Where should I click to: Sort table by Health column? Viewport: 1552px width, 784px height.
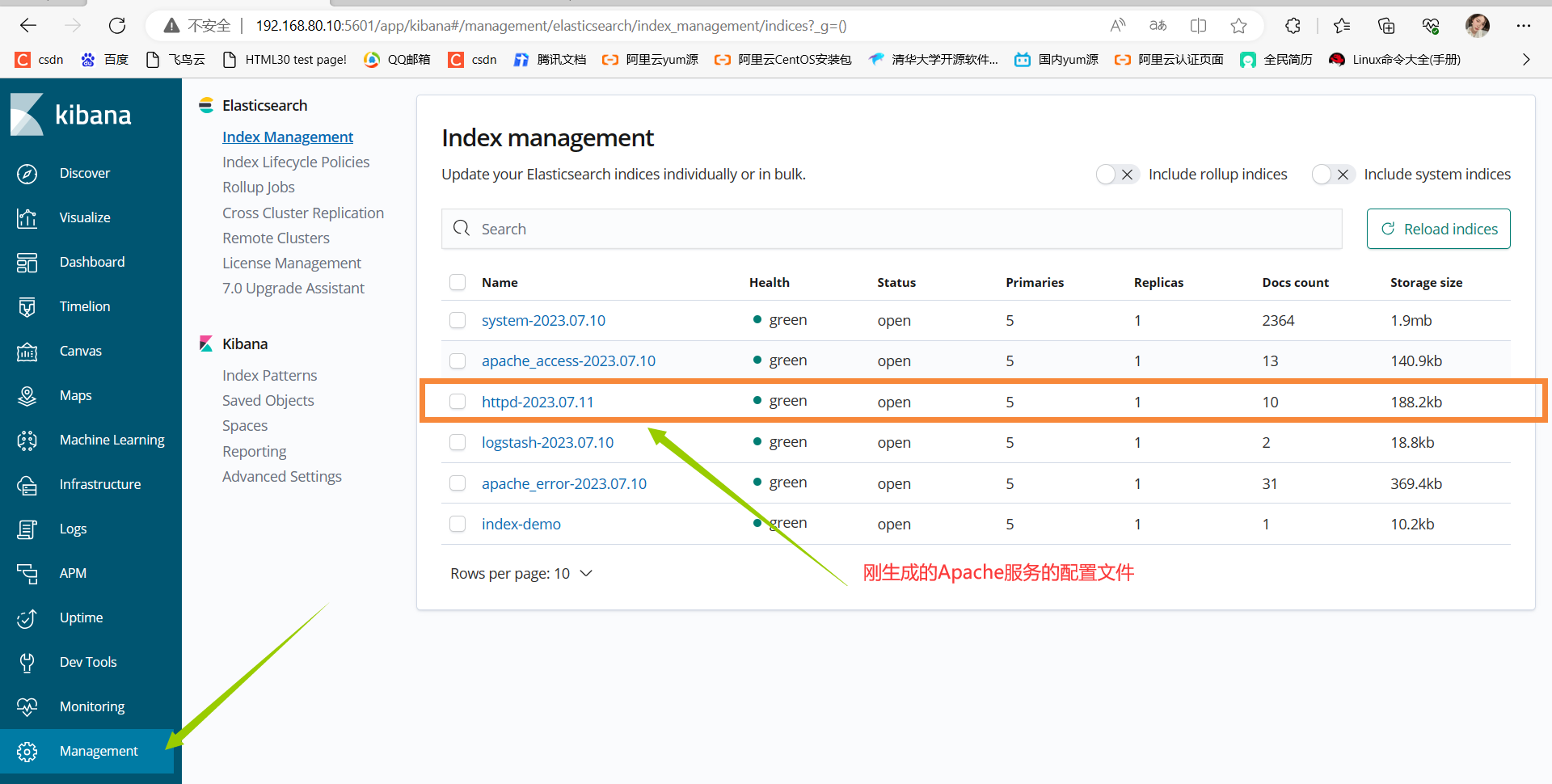click(769, 282)
